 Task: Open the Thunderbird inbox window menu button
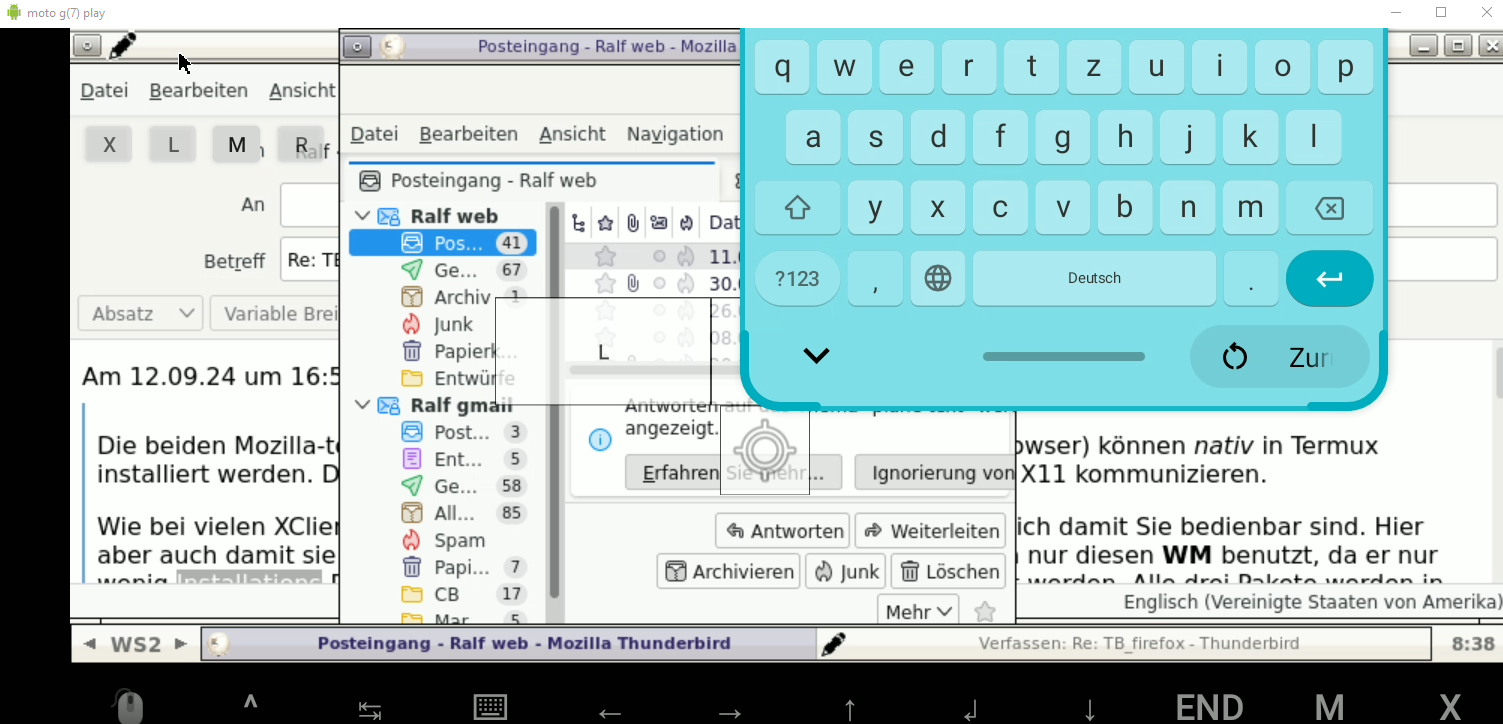(x=357, y=46)
